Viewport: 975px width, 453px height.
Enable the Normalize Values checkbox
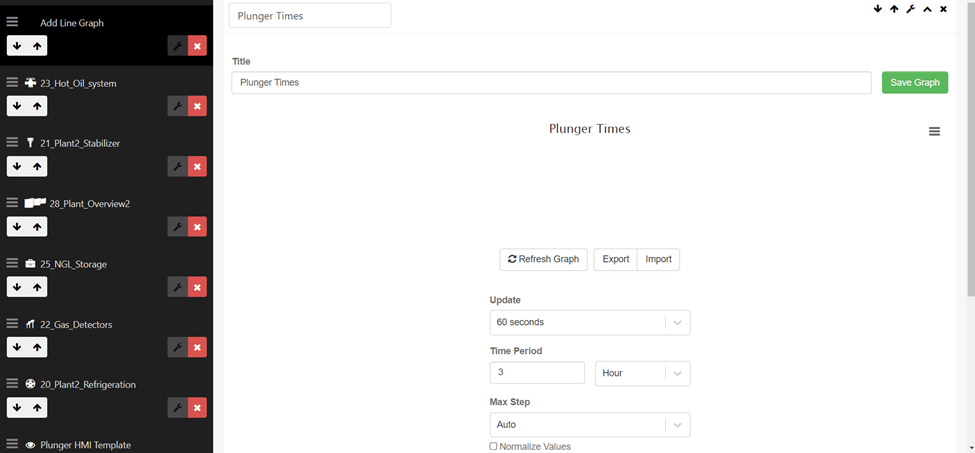click(x=494, y=446)
